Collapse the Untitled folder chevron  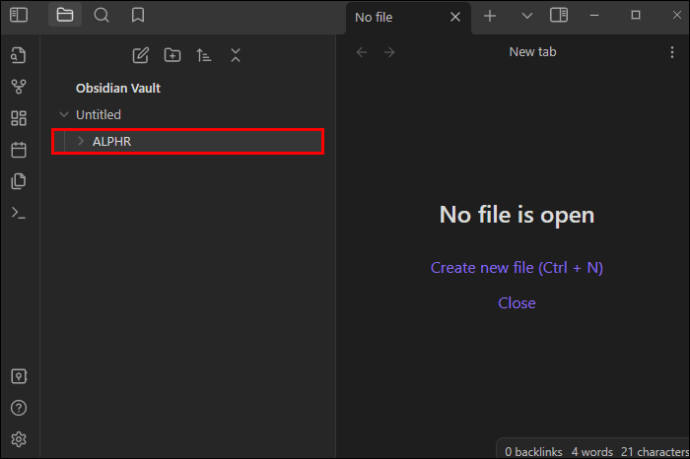(x=64, y=114)
